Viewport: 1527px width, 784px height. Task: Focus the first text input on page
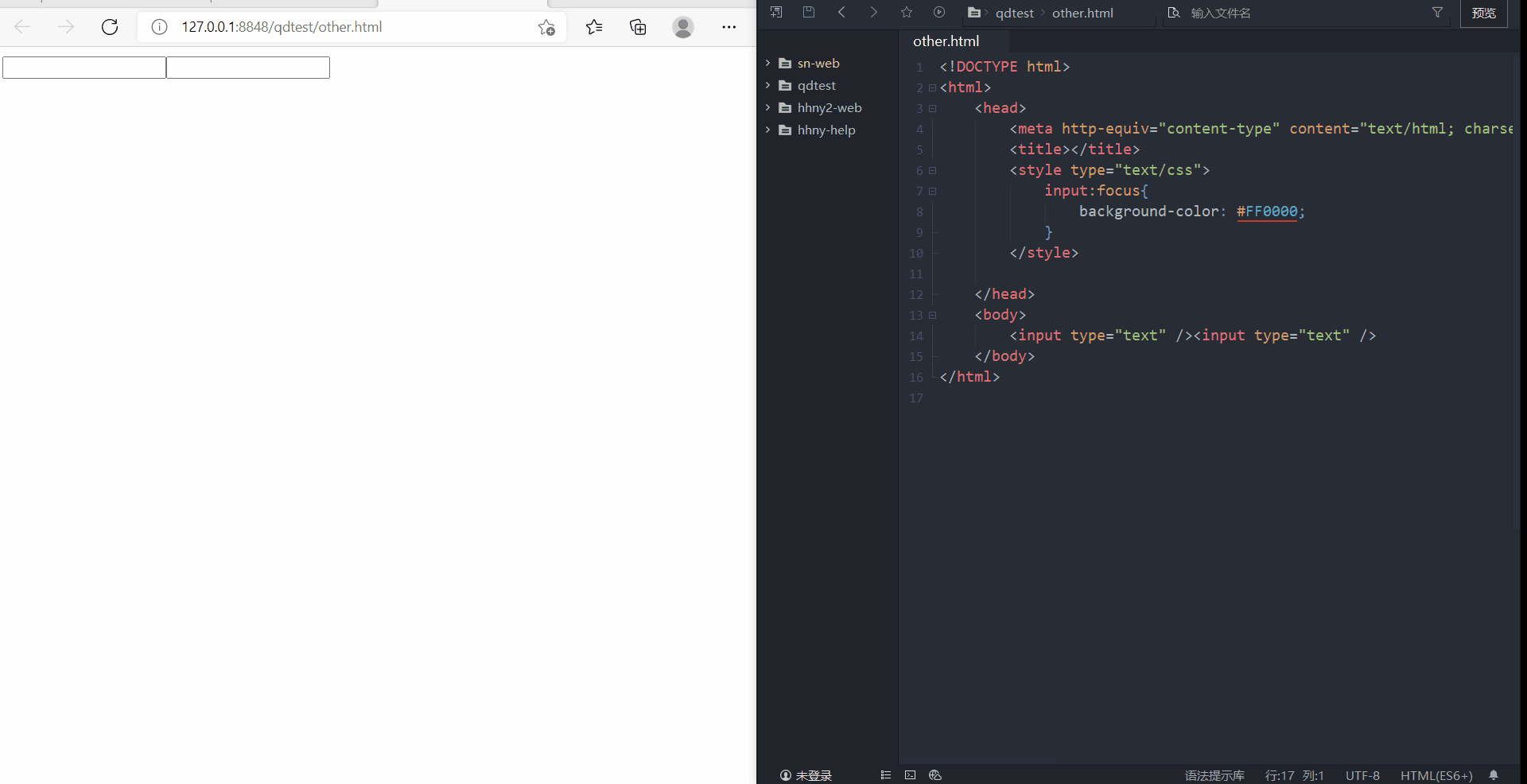pyautogui.click(x=84, y=68)
